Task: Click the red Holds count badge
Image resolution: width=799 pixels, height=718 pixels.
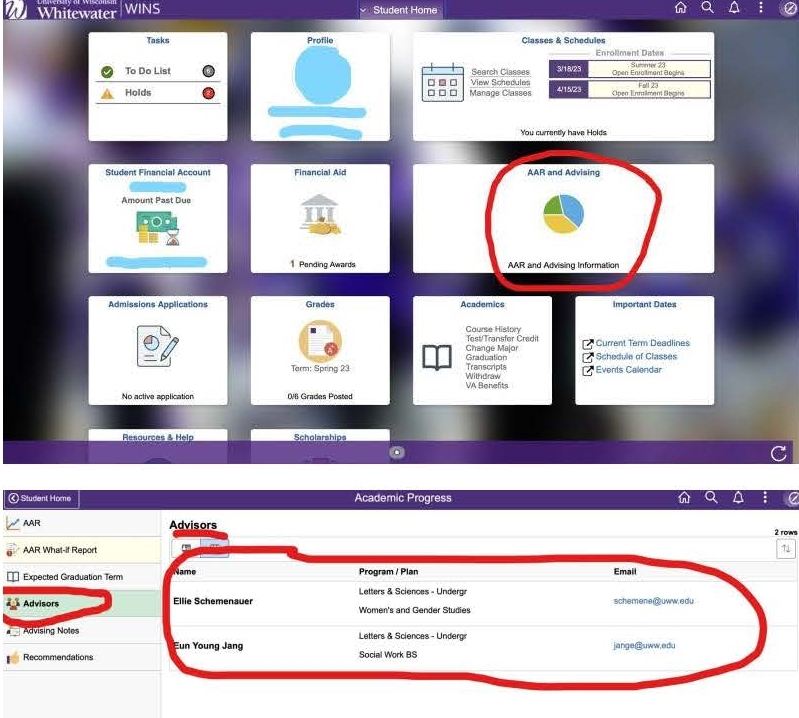Action: click(x=208, y=93)
